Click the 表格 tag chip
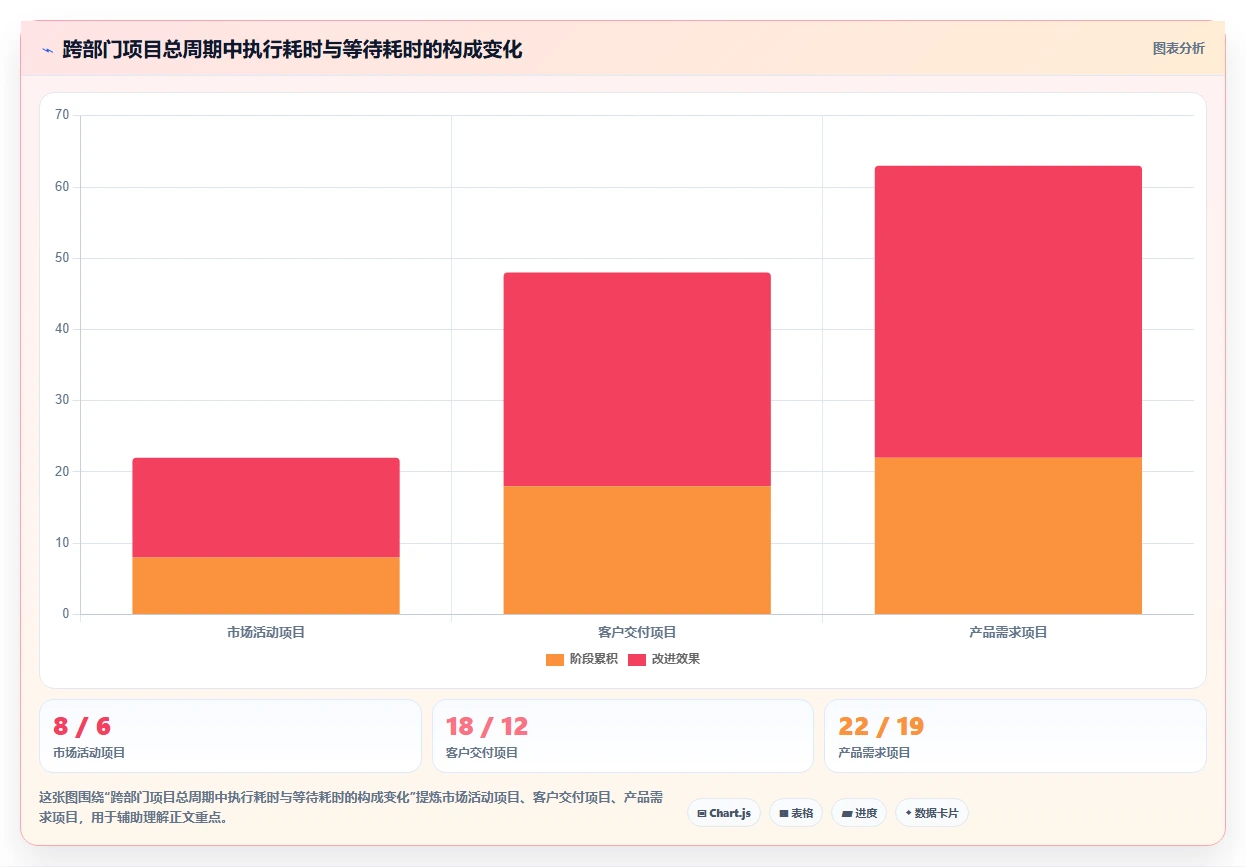 (x=796, y=813)
